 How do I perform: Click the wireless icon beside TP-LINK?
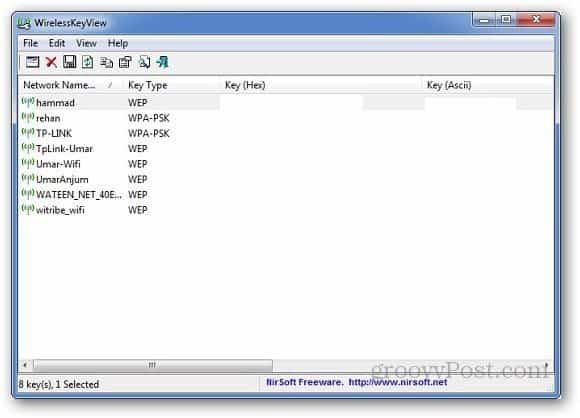[x=28, y=132]
